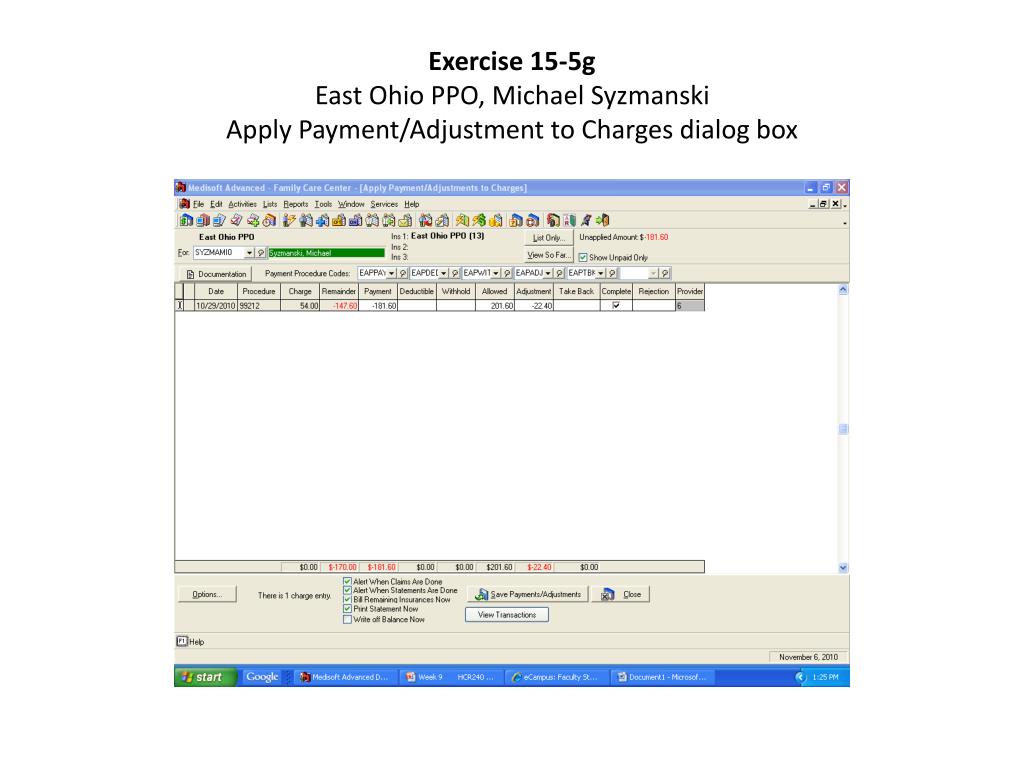Open the EAPTBK take back code dropdown
The height and width of the screenshot is (768, 1024).
point(600,273)
